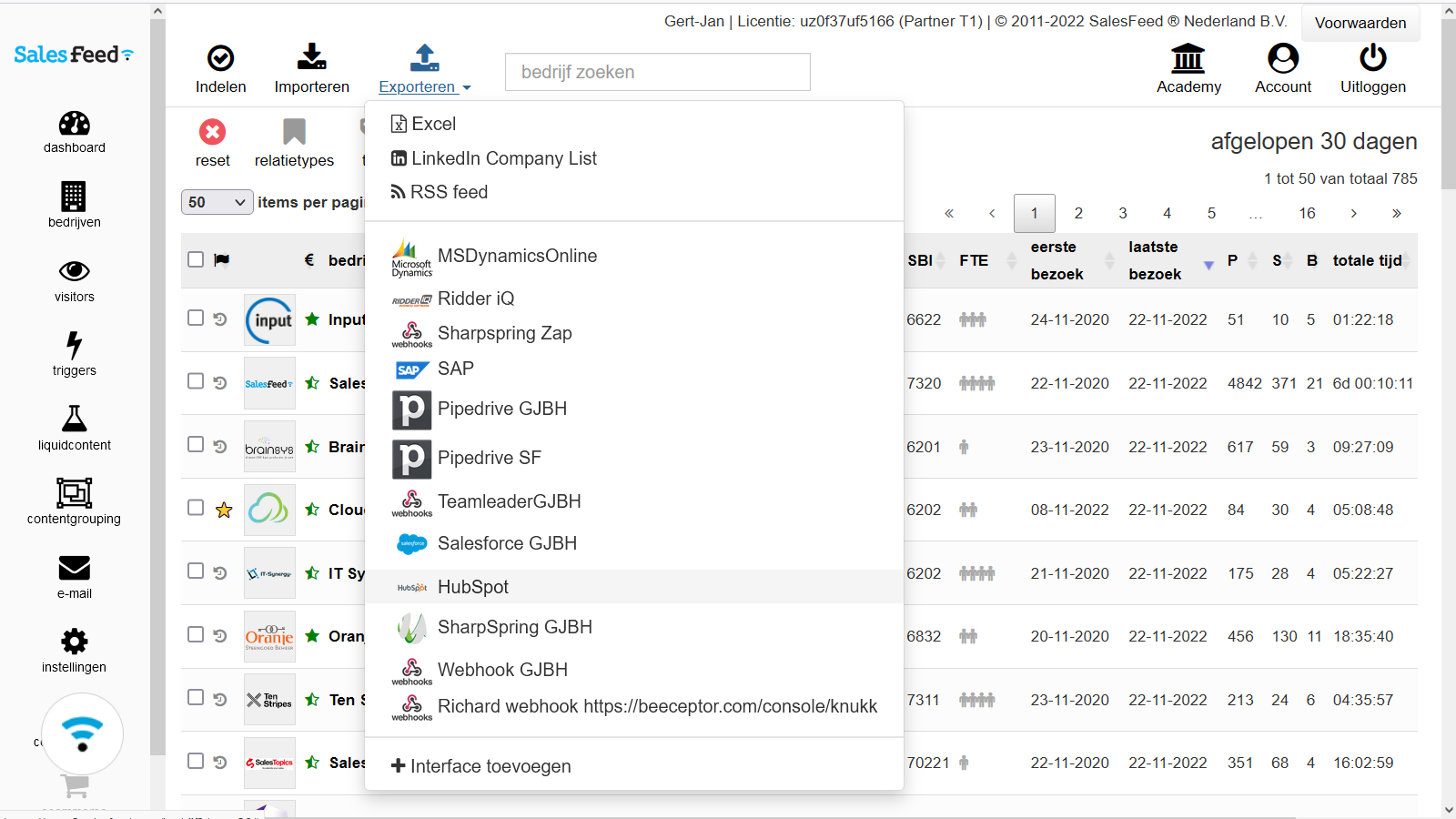Select the checkbox for the Oranje row
The width and height of the screenshot is (1456, 819).
(x=196, y=634)
